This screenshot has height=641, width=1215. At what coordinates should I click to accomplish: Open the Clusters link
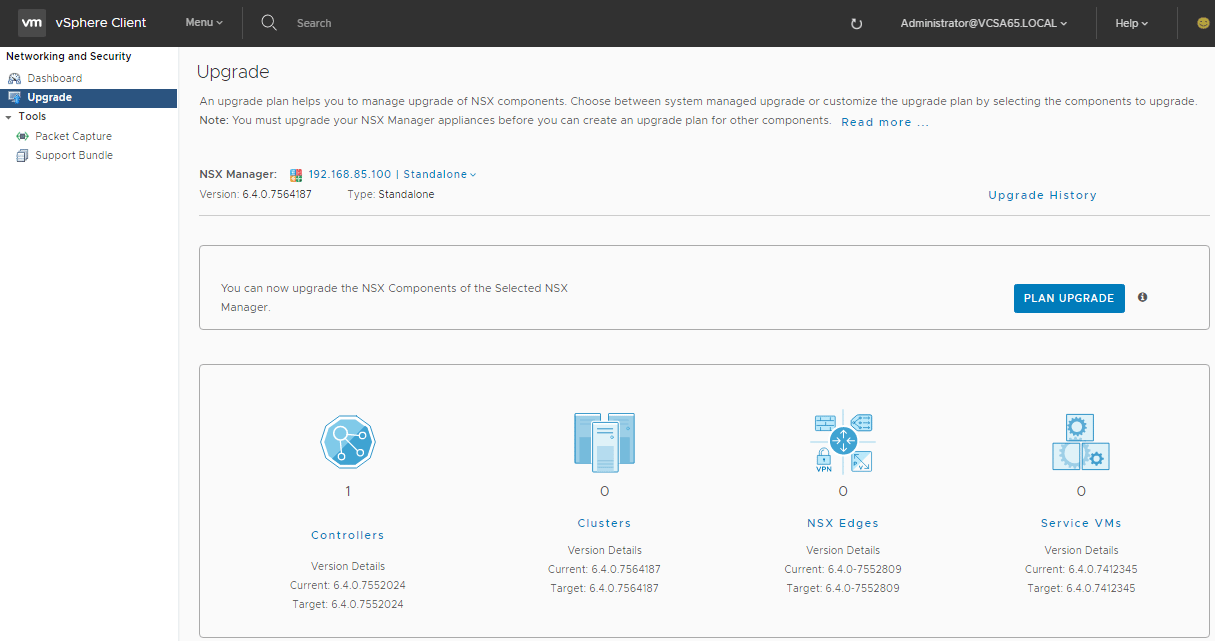(x=604, y=523)
